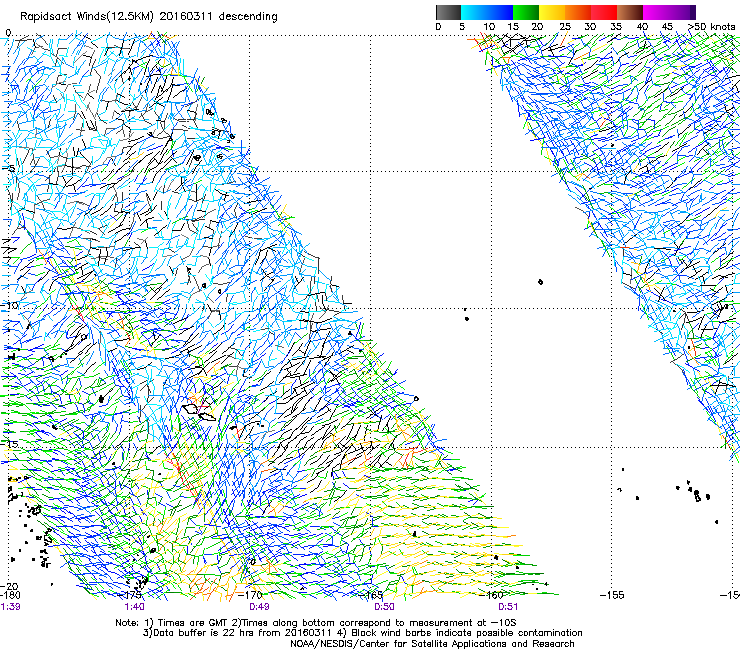Click the '10' label under the color bar
Viewport: 740px width, 650px height.
tap(489, 27)
